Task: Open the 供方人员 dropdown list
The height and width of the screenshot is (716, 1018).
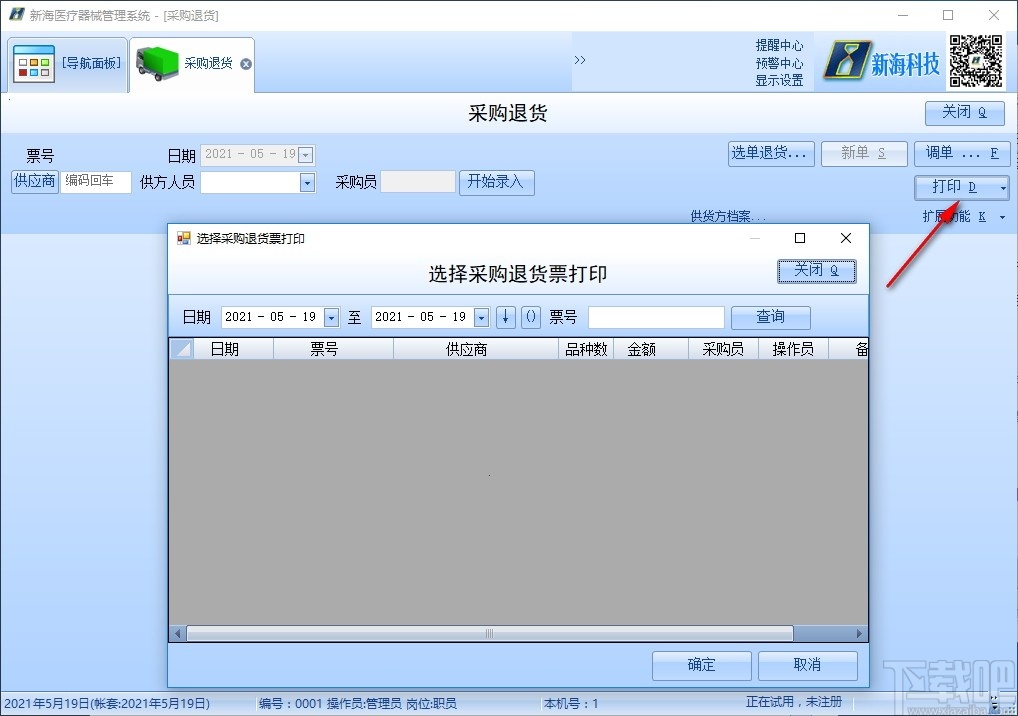Action: tap(305, 181)
